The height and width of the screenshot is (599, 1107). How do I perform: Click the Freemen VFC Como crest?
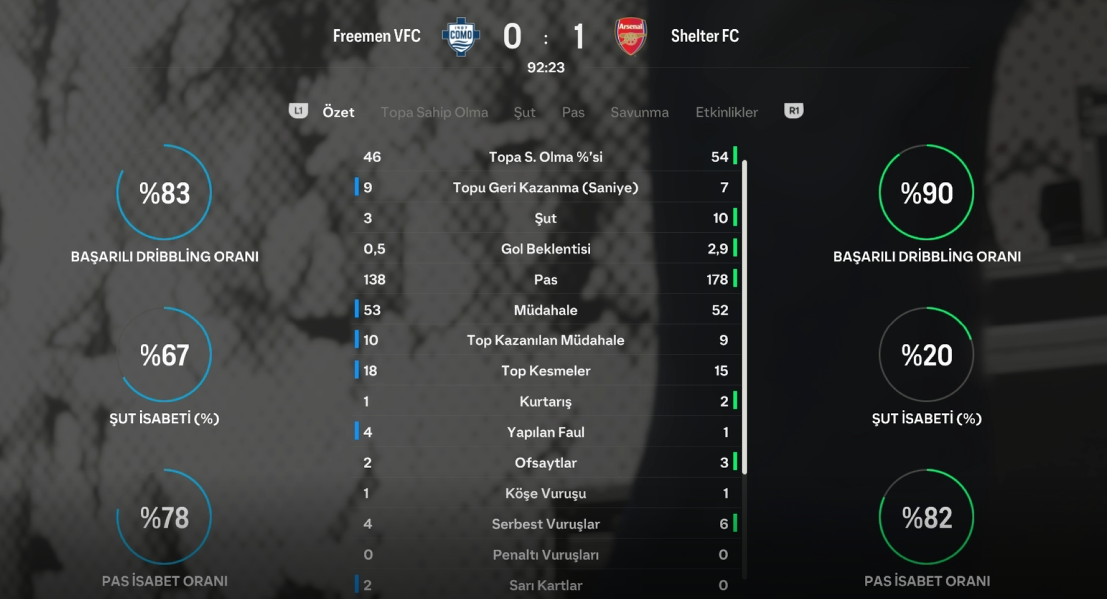[x=461, y=37]
